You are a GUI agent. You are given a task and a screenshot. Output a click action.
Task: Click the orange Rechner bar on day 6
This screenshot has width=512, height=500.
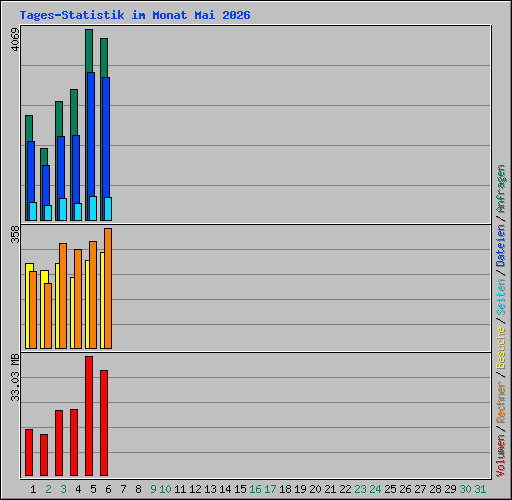click(x=108, y=288)
